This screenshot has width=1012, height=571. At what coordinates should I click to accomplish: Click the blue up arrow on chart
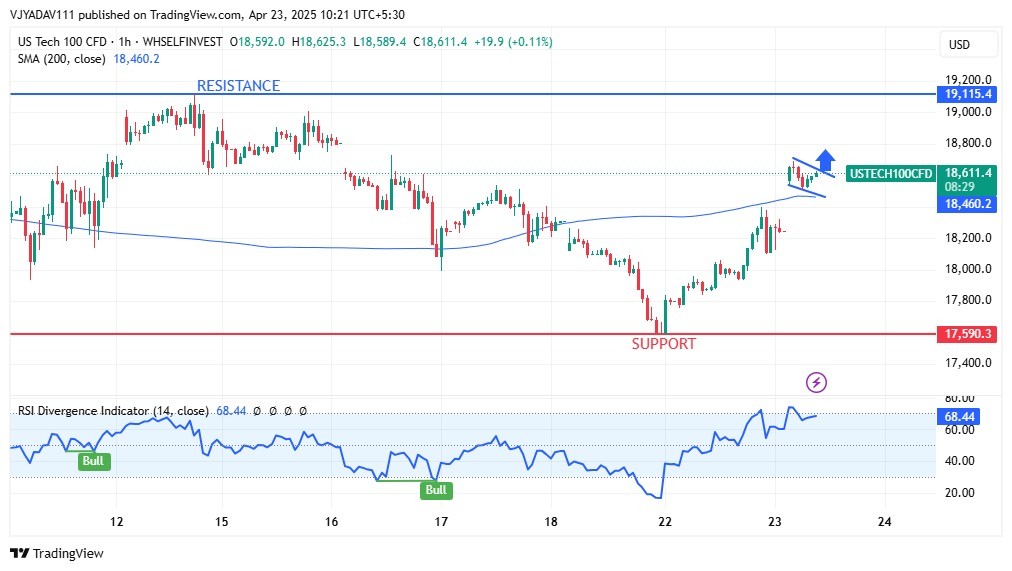coord(825,159)
